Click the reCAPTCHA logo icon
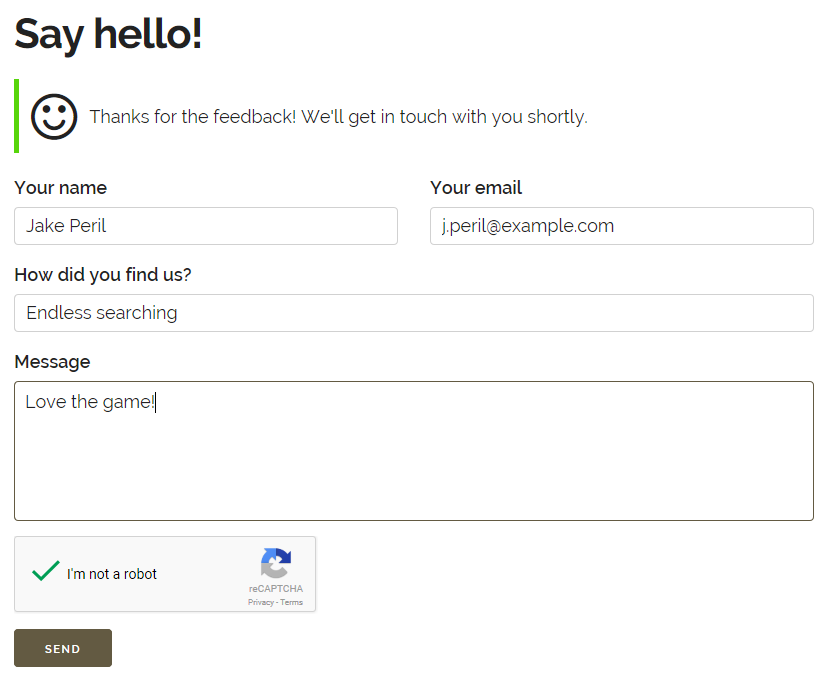Image resolution: width=831 pixels, height=682 pixels. coord(276,563)
